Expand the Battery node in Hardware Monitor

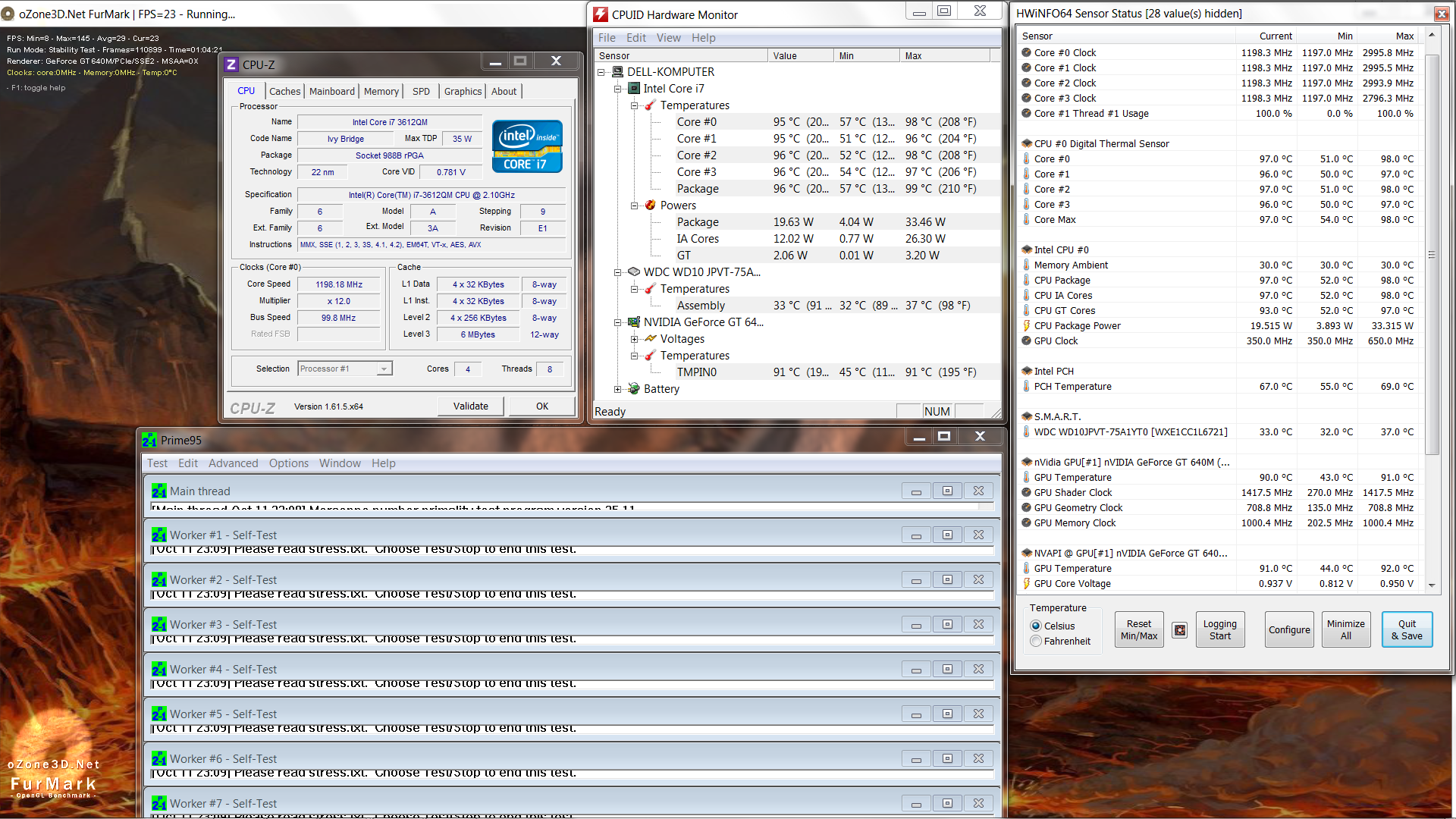617,389
